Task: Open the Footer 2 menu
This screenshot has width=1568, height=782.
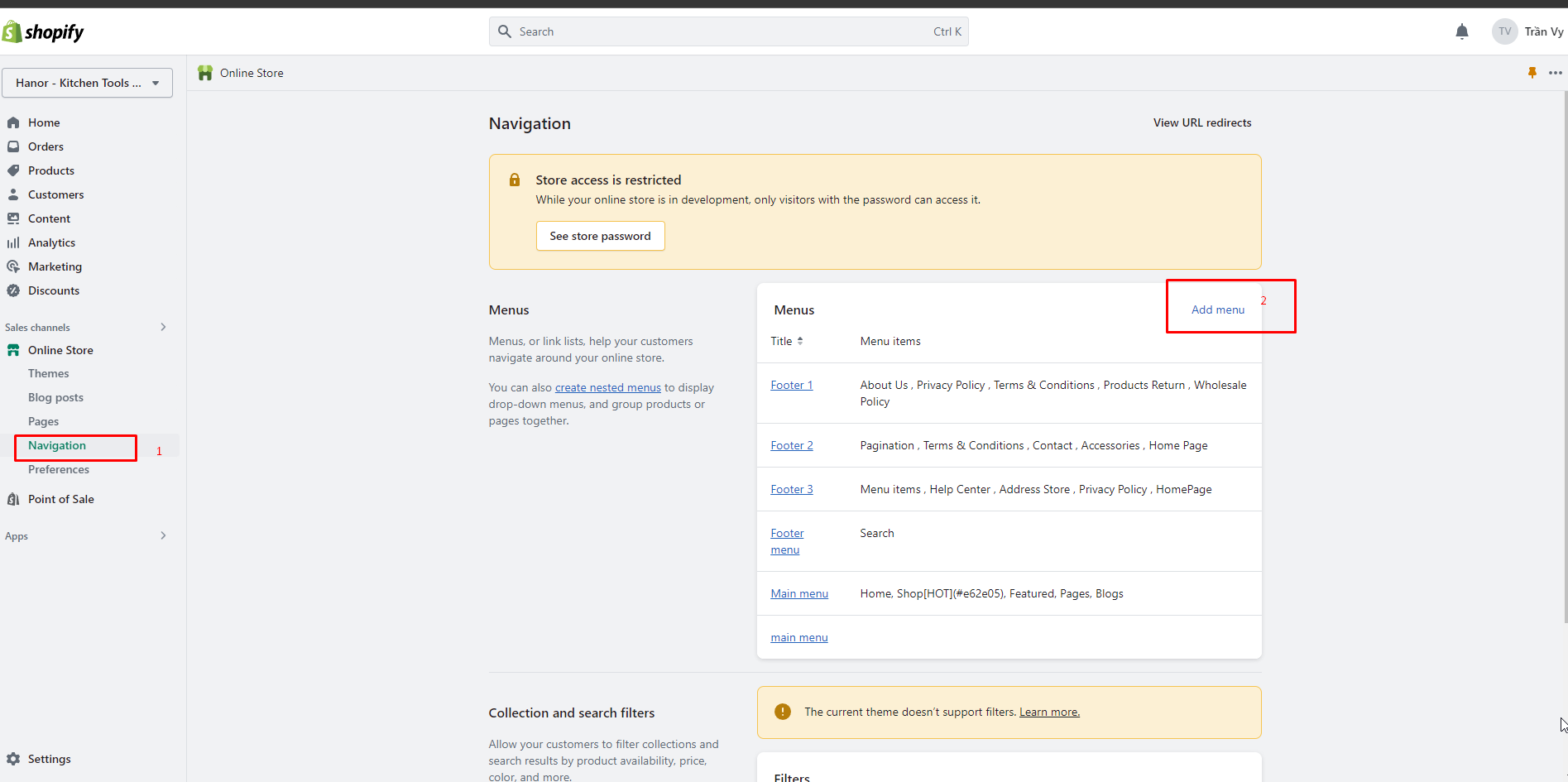Action: point(792,445)
